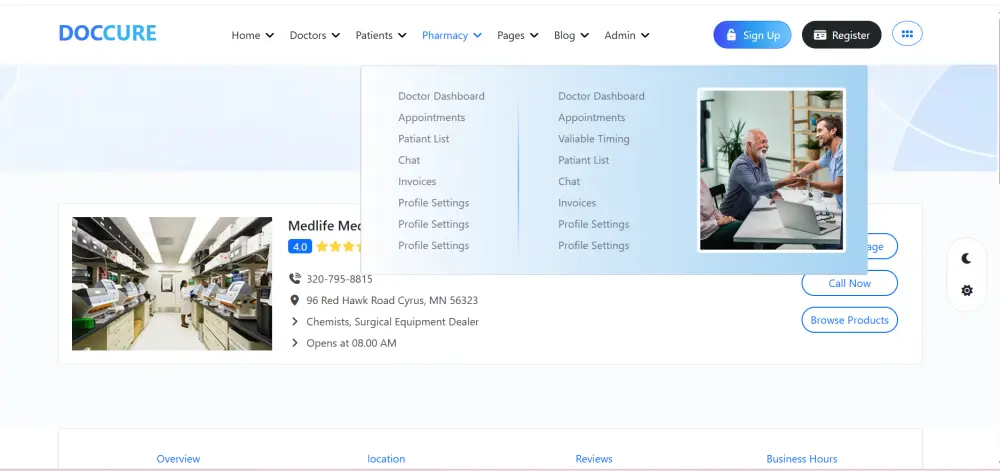Viewport: 1000px width, 471px height.
Task: Click the chevron icon before Opens at 08.00 AM
Action: pos(295,343)
